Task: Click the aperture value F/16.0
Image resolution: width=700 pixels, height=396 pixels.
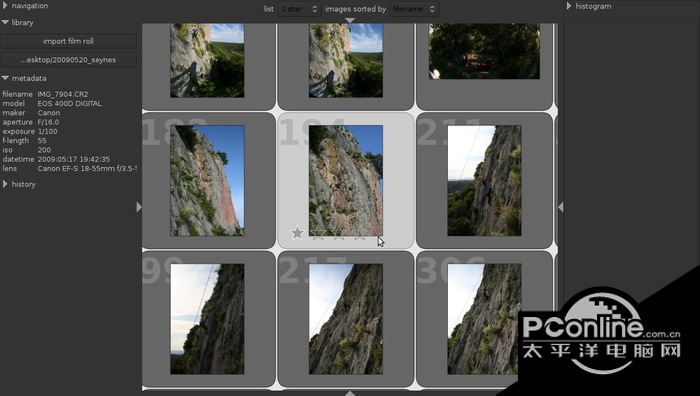Action: [x=48, y=122]
